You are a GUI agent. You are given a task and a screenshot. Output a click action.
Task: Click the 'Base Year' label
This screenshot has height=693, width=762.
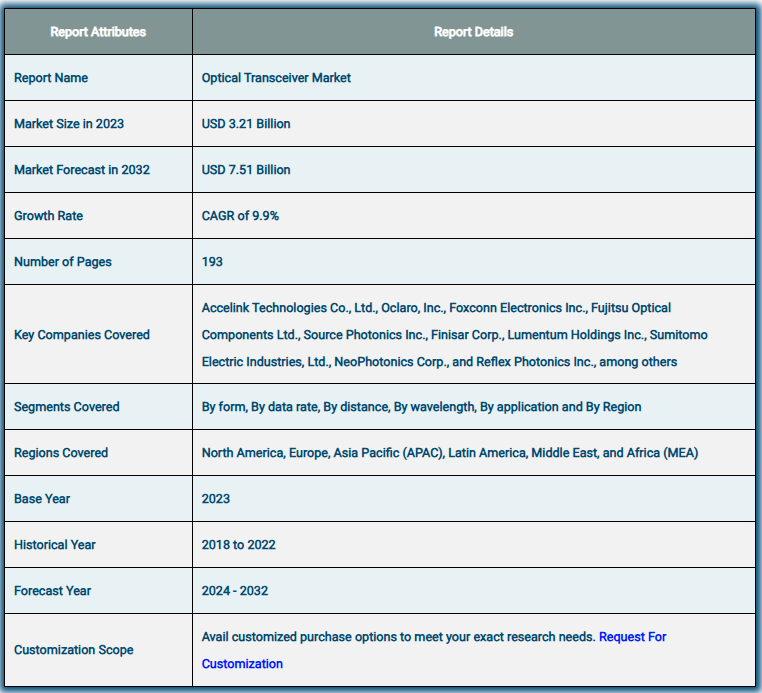(42, 499)
